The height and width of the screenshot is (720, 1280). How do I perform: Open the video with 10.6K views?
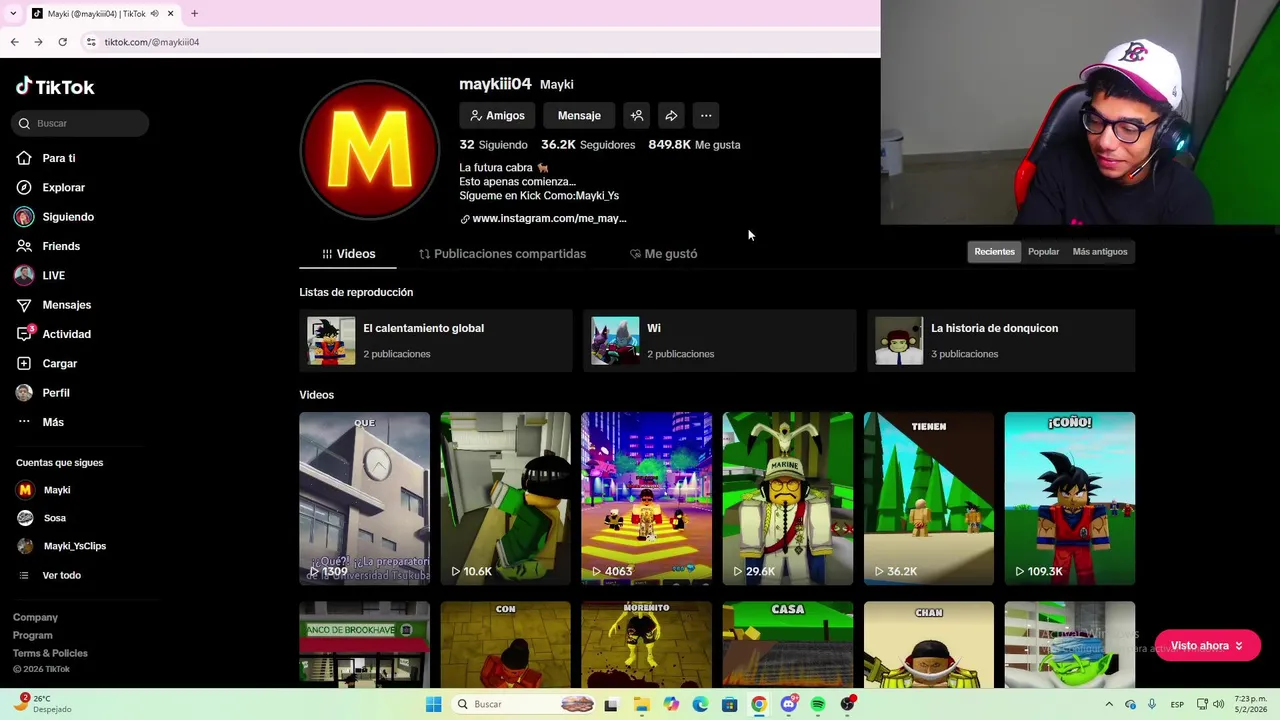(x=505, y=498)
